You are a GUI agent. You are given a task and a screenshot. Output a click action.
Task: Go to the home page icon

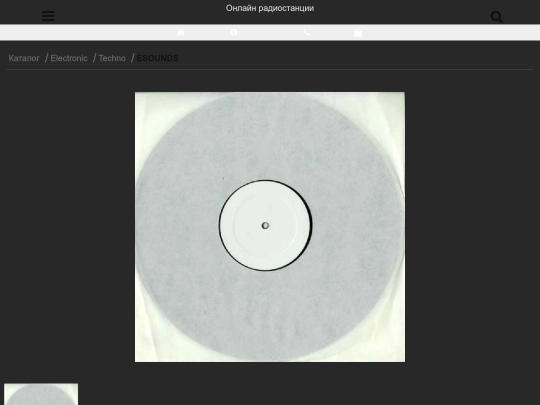click(181, 32)
